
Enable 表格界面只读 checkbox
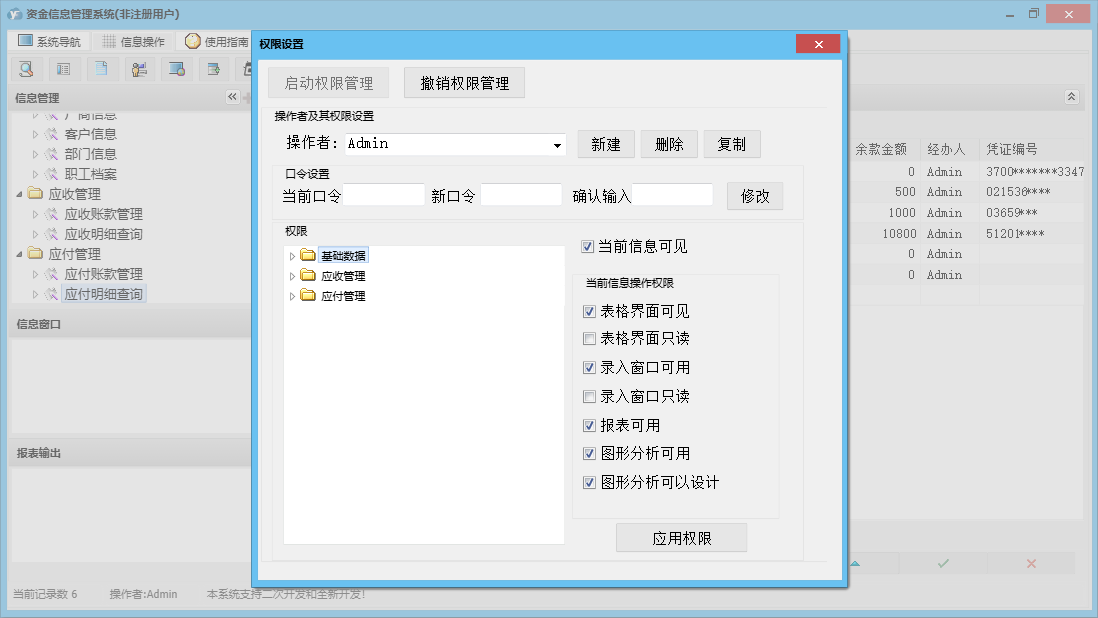[590, 339]
